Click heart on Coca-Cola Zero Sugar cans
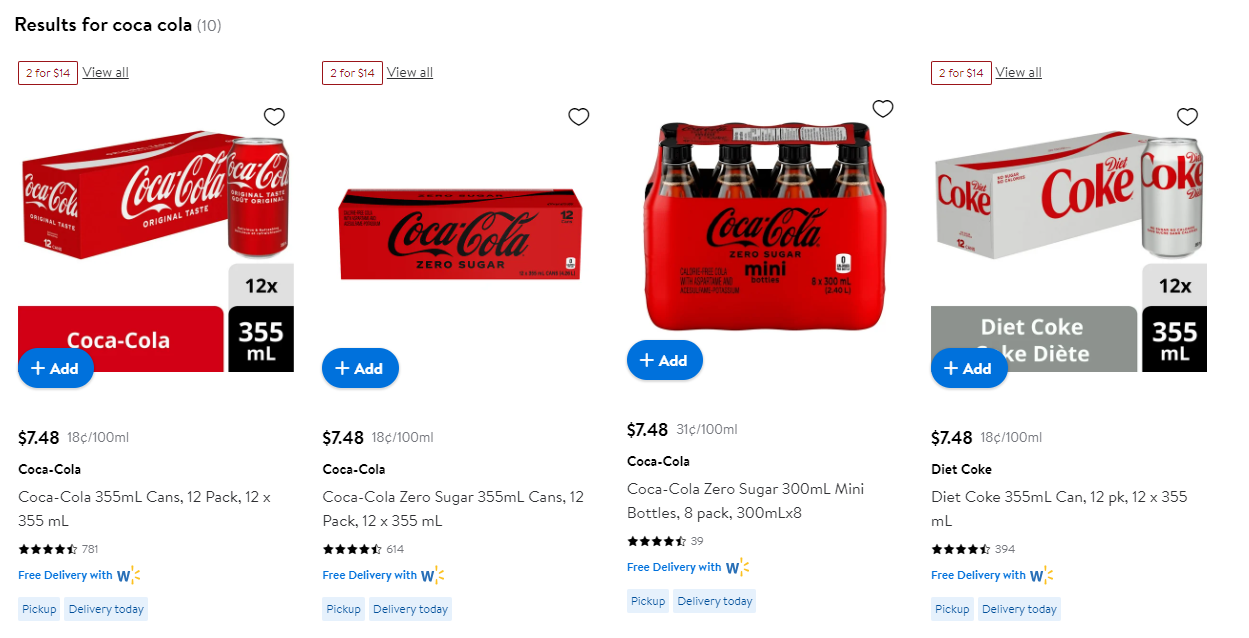Screen dimensions: 1249x638 click(x=578, y=117)
